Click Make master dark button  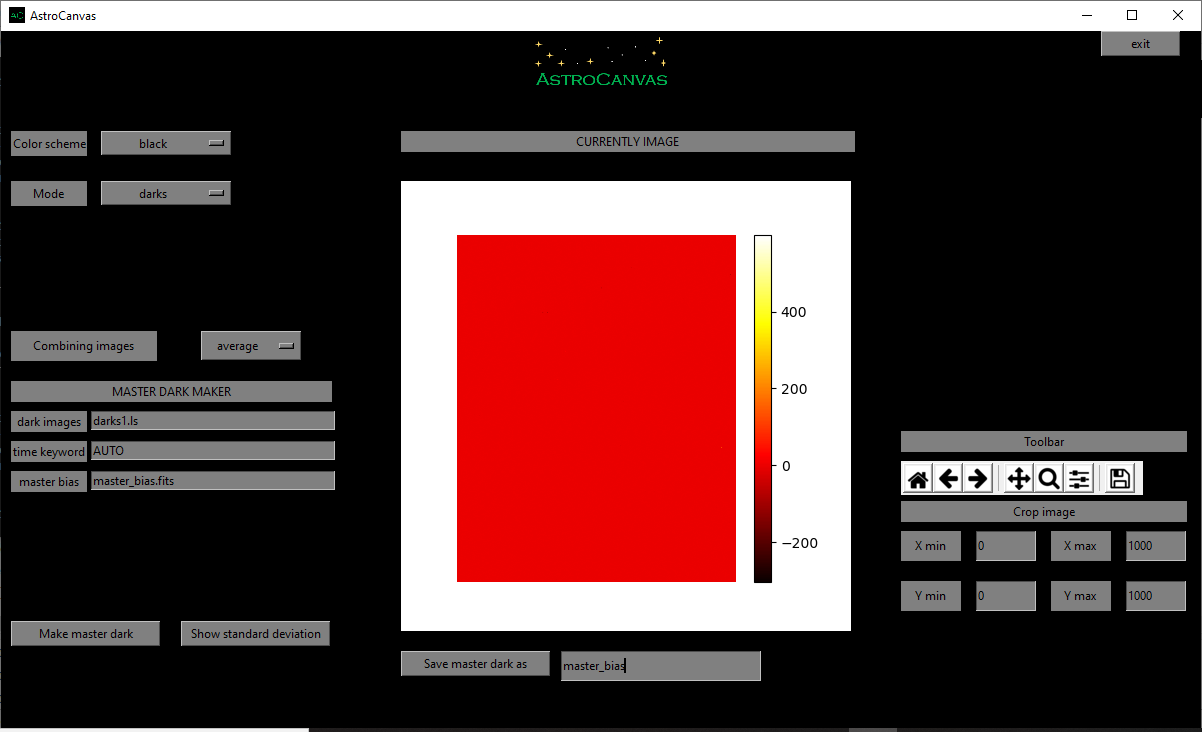(x=86, y=633)
